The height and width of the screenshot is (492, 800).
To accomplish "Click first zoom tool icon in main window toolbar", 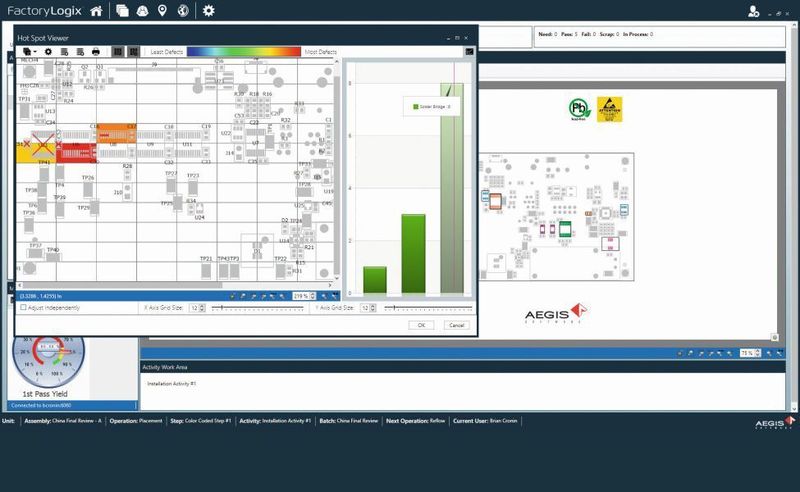I will [680, 353].
